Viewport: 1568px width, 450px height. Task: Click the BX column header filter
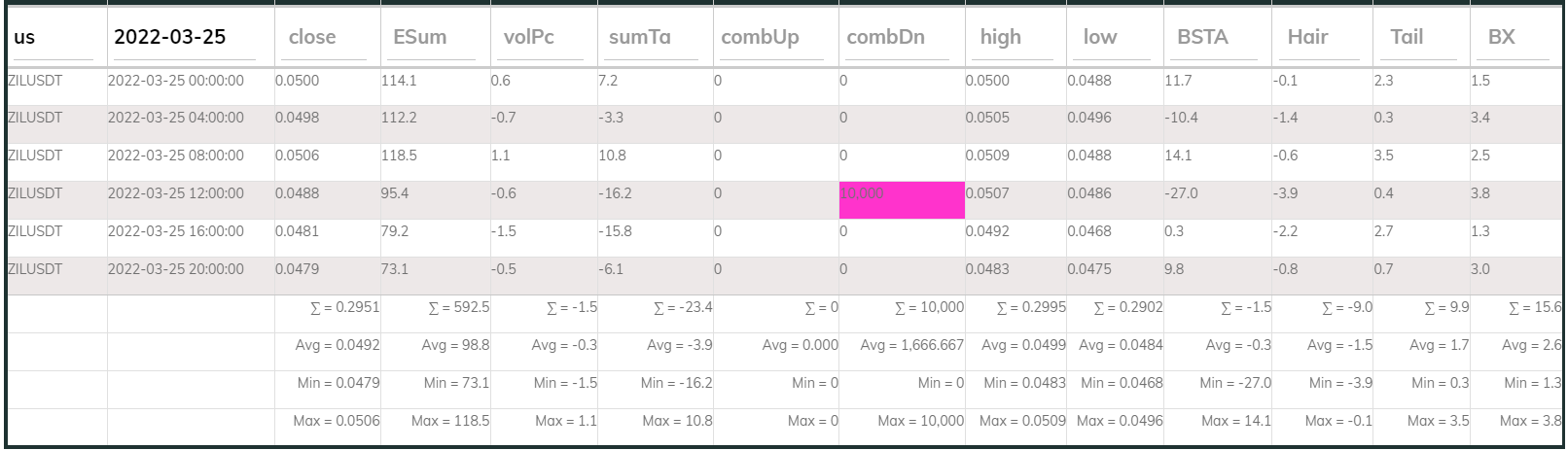click(1517, 38)
